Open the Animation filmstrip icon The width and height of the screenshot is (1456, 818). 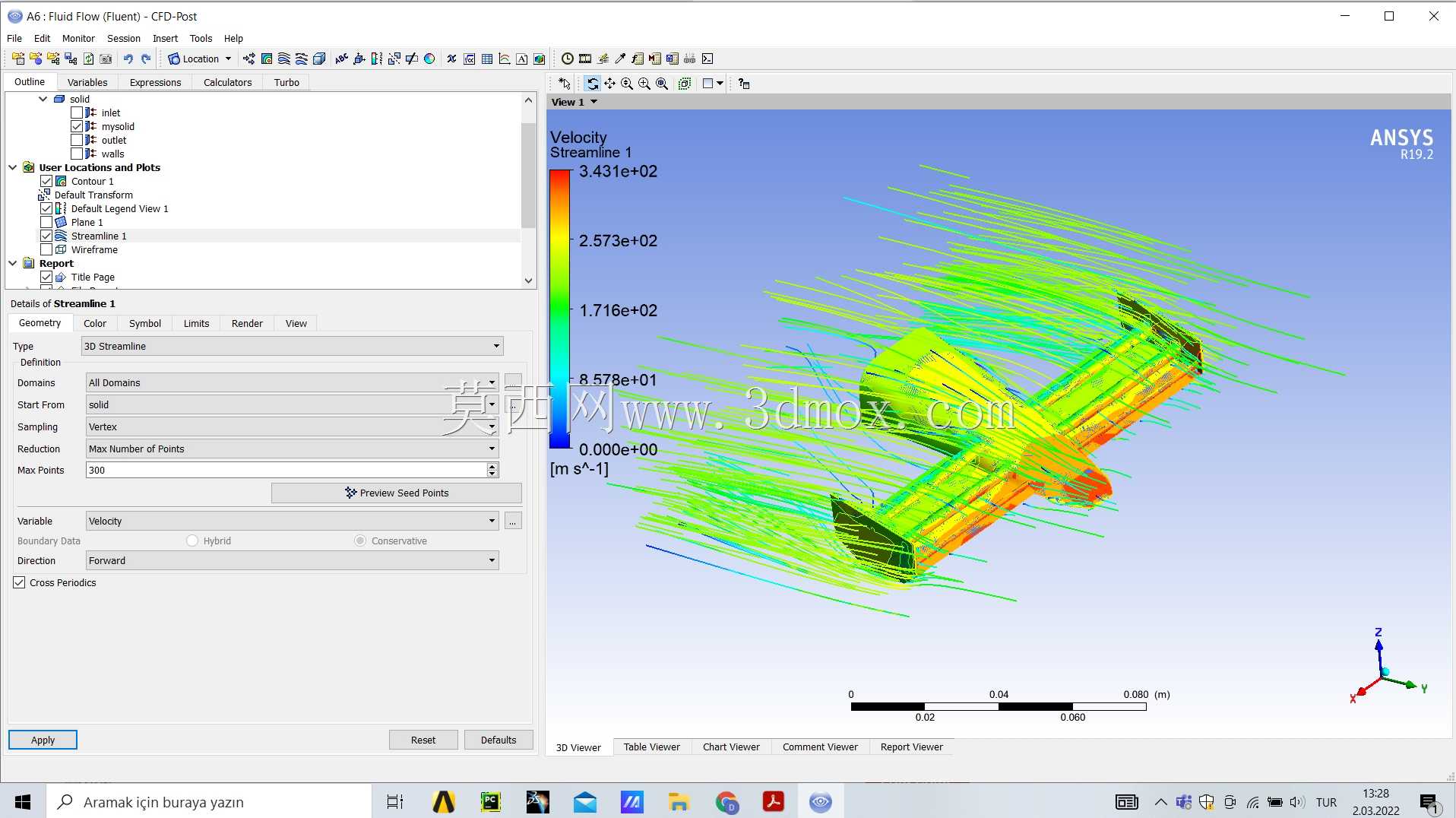pos(585,59)
